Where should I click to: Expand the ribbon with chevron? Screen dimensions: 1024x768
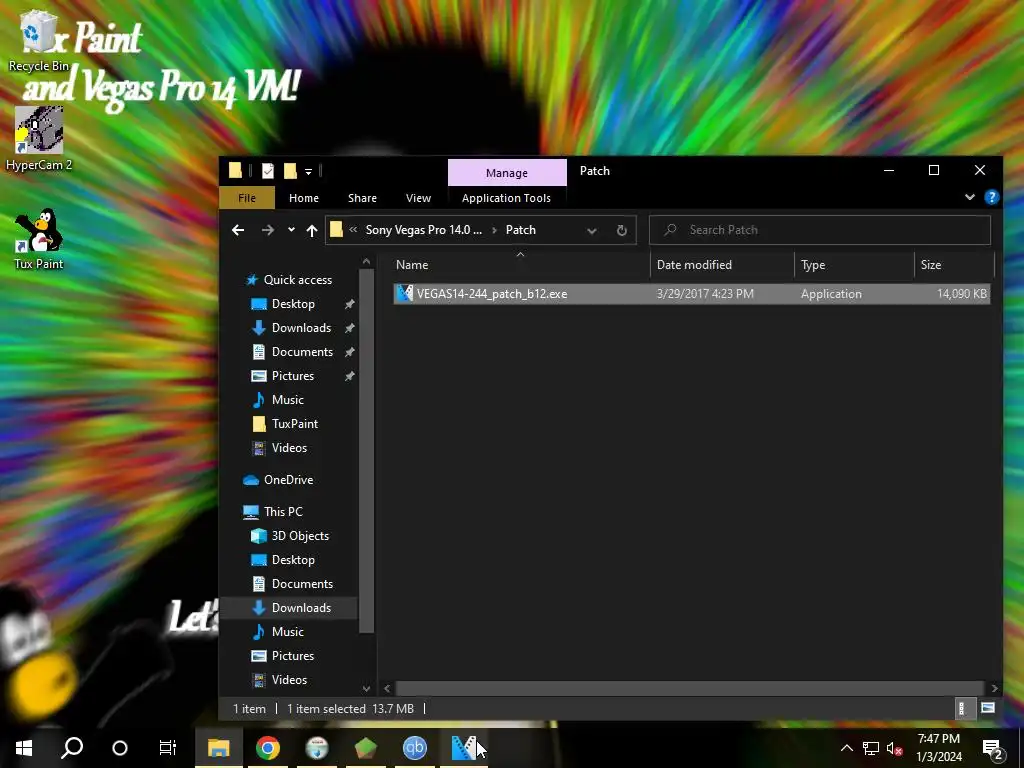pos(970,197)
